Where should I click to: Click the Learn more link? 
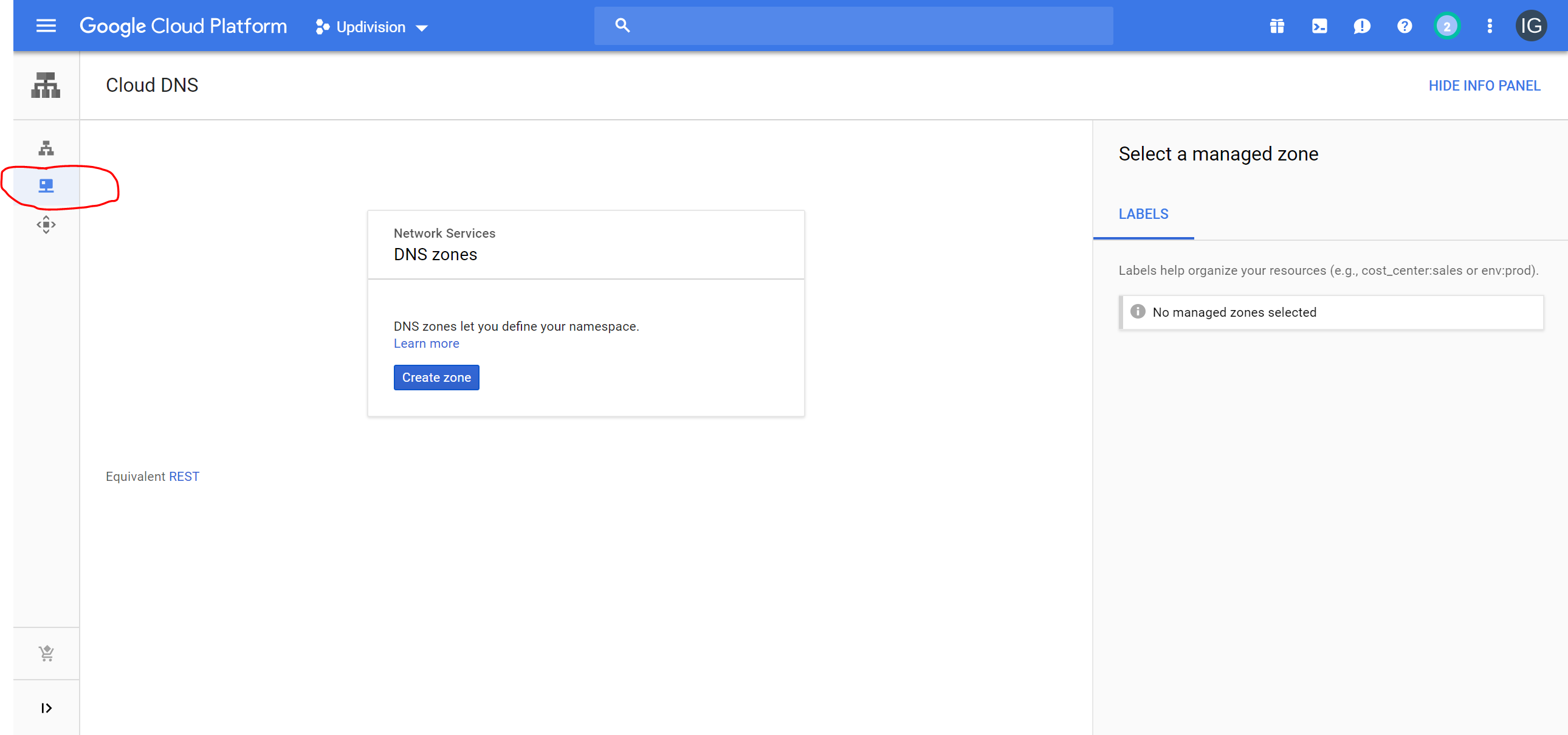[426, 343]
